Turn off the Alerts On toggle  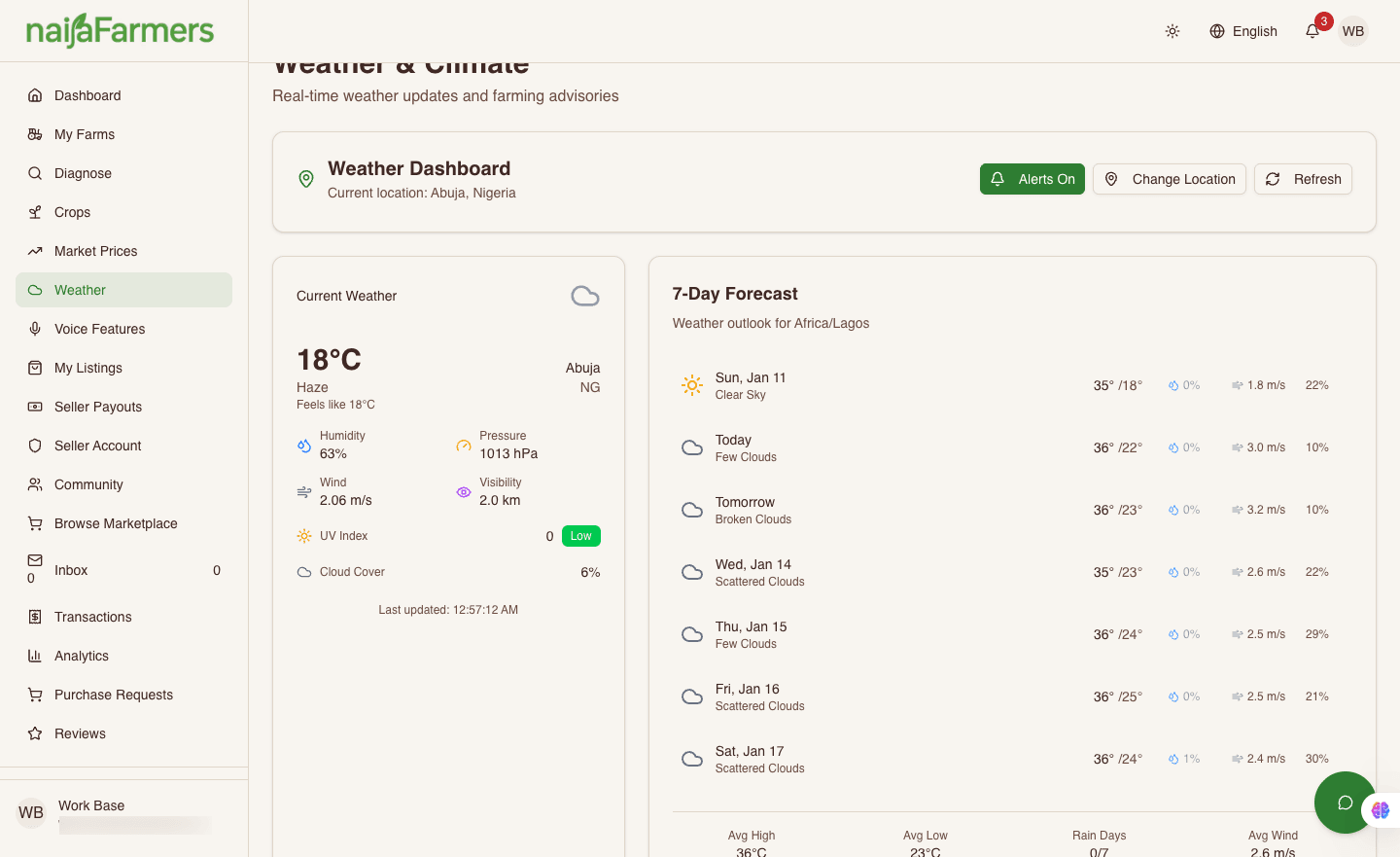coord(1032,179)
